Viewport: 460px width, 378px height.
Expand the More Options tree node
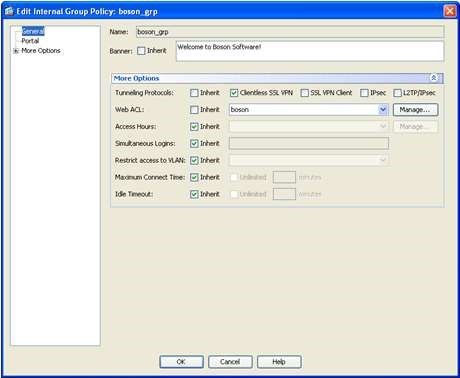[15, 51]
